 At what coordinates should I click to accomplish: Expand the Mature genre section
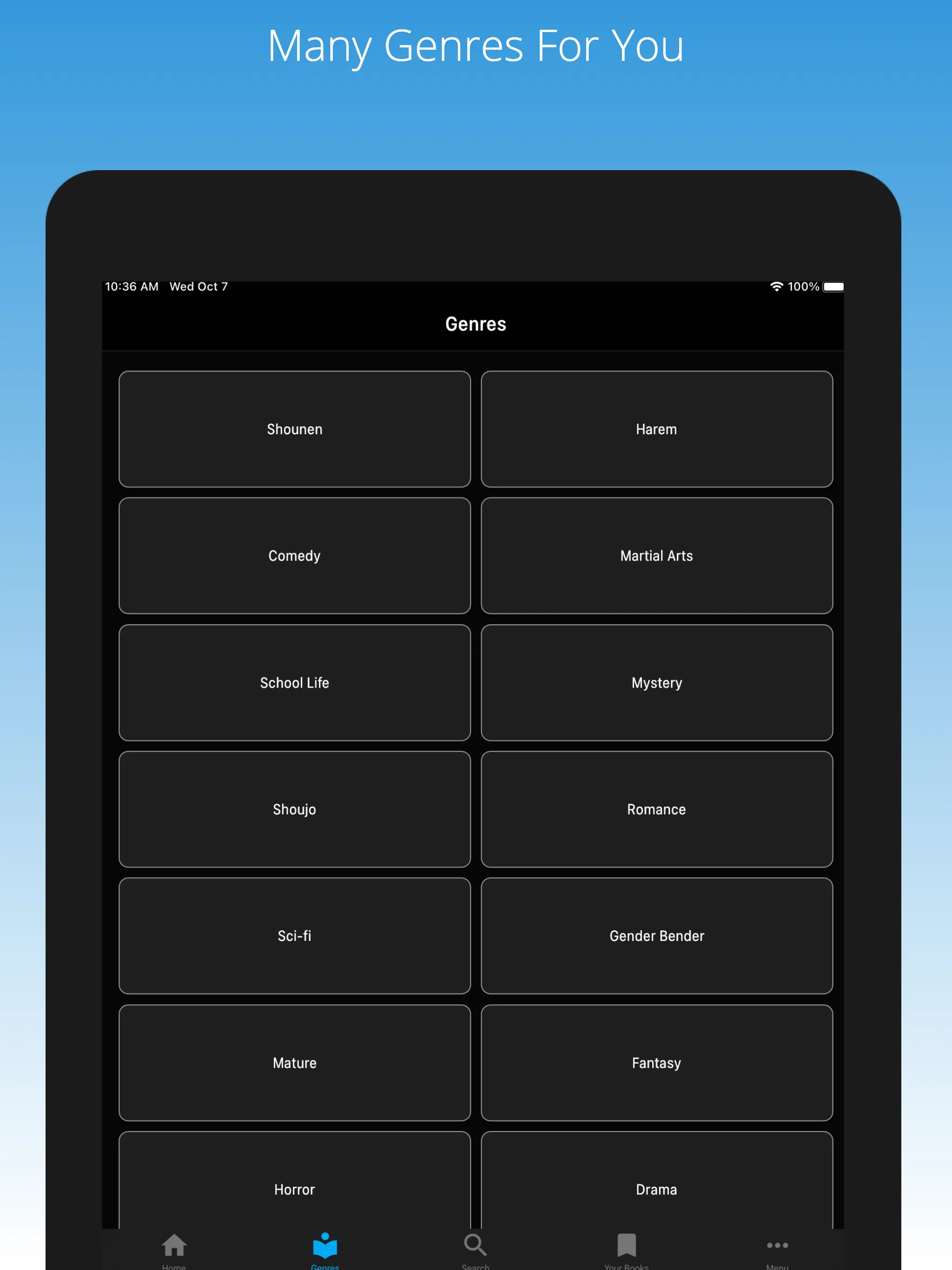coord(295,1062)
